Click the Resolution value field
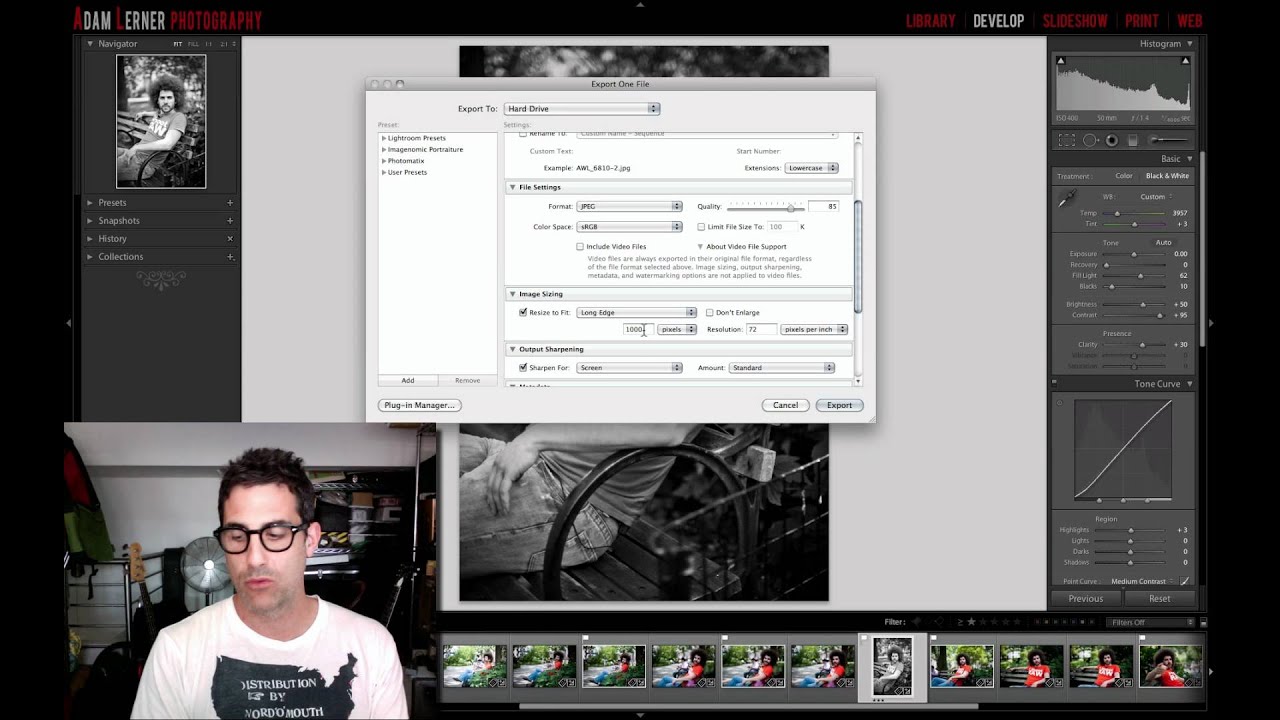The image size is (1280, 720). coord(760,329)
